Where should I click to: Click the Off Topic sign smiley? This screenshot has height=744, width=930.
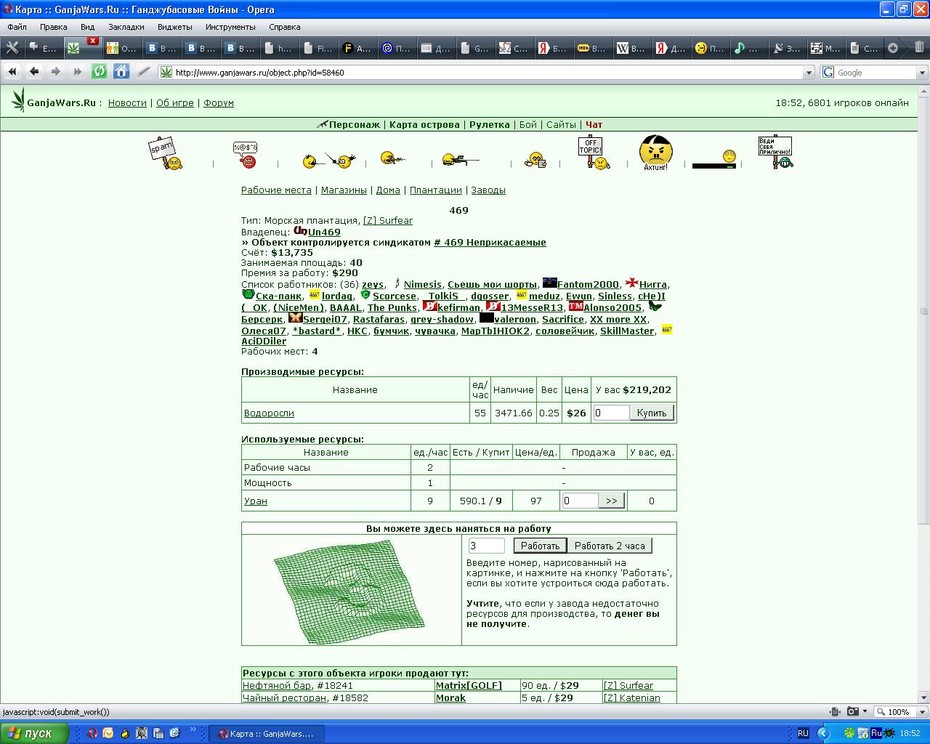[594, 152]
